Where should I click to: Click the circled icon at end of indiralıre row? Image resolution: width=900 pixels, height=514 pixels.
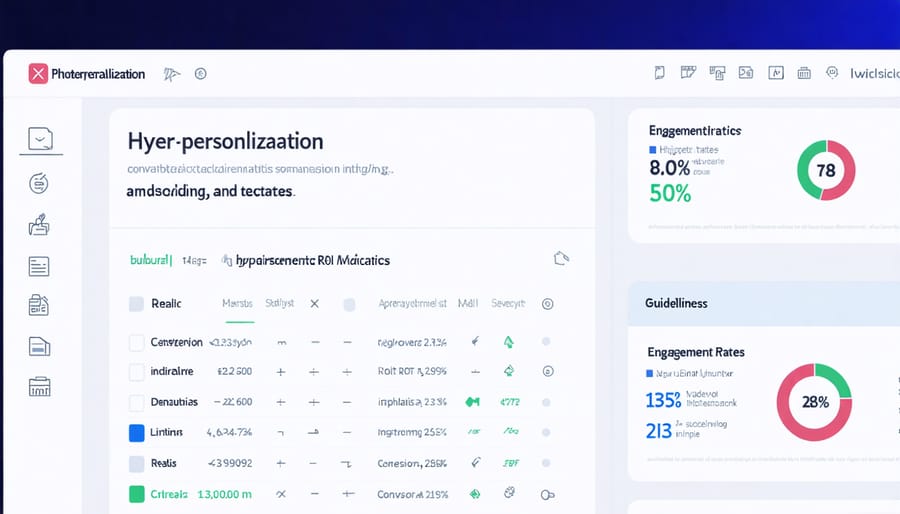point(548,371)
